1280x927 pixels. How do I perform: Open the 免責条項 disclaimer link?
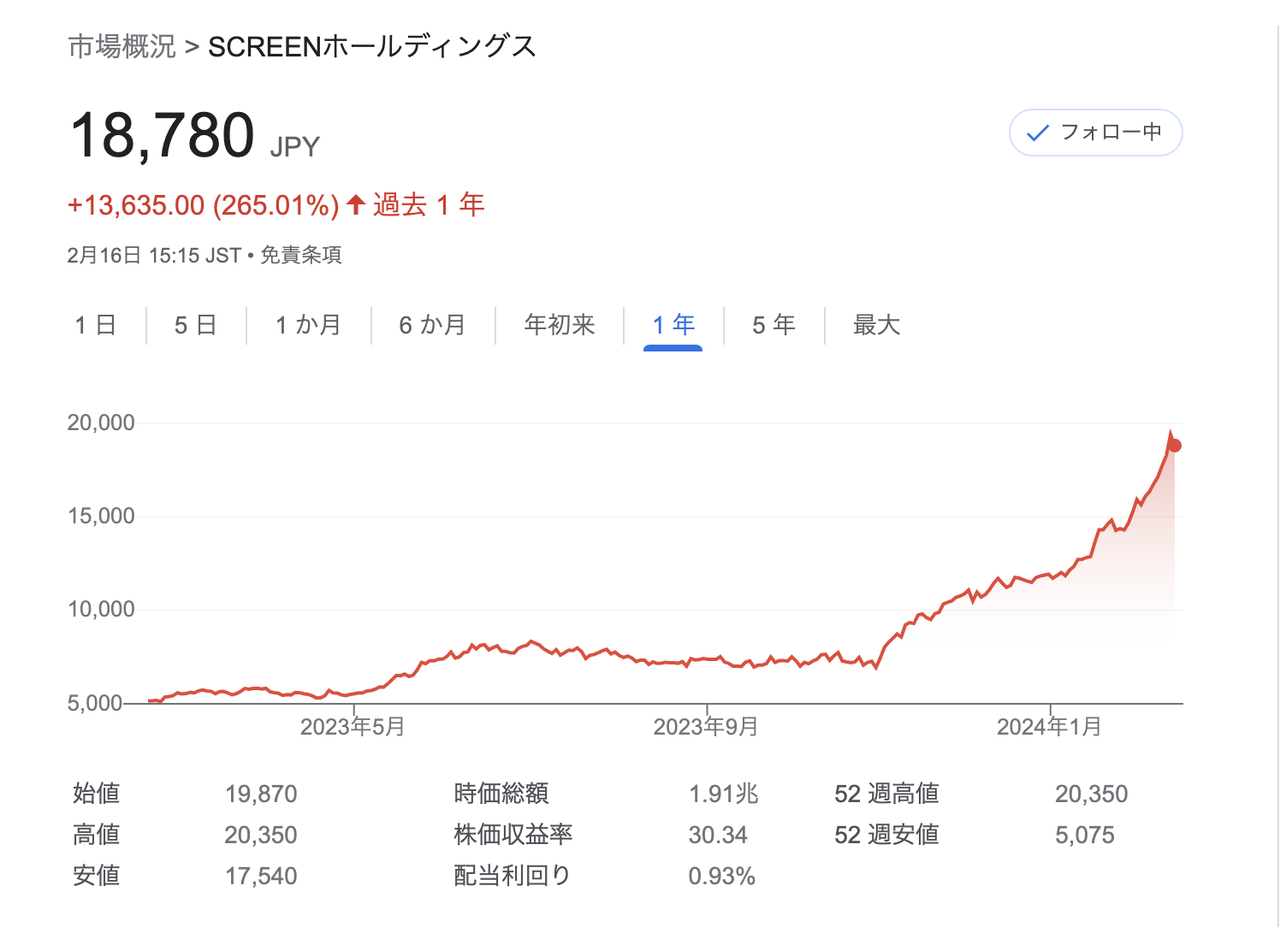point(301,255)
